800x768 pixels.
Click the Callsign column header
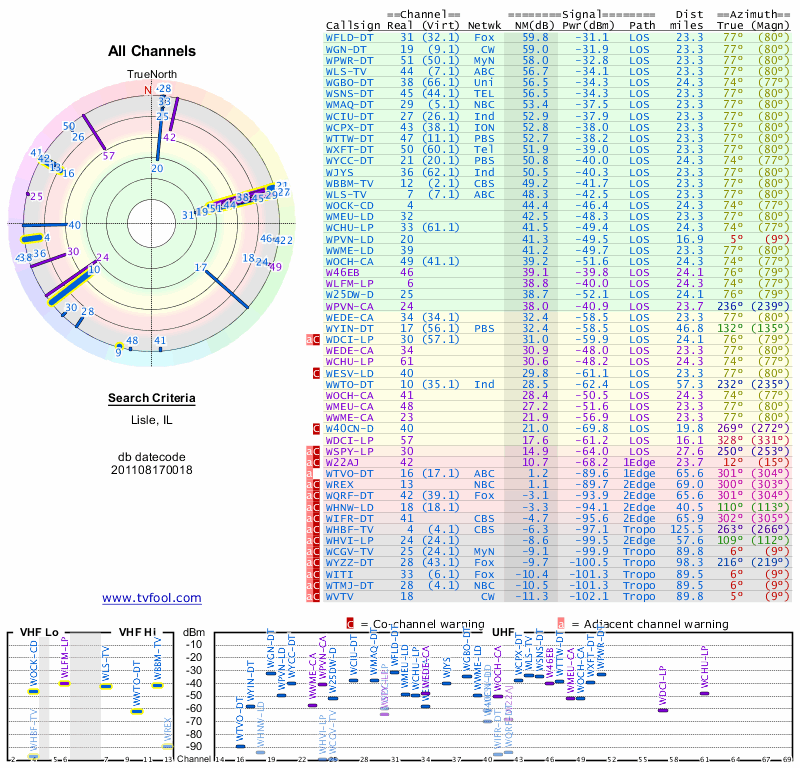tap(353, 25)
